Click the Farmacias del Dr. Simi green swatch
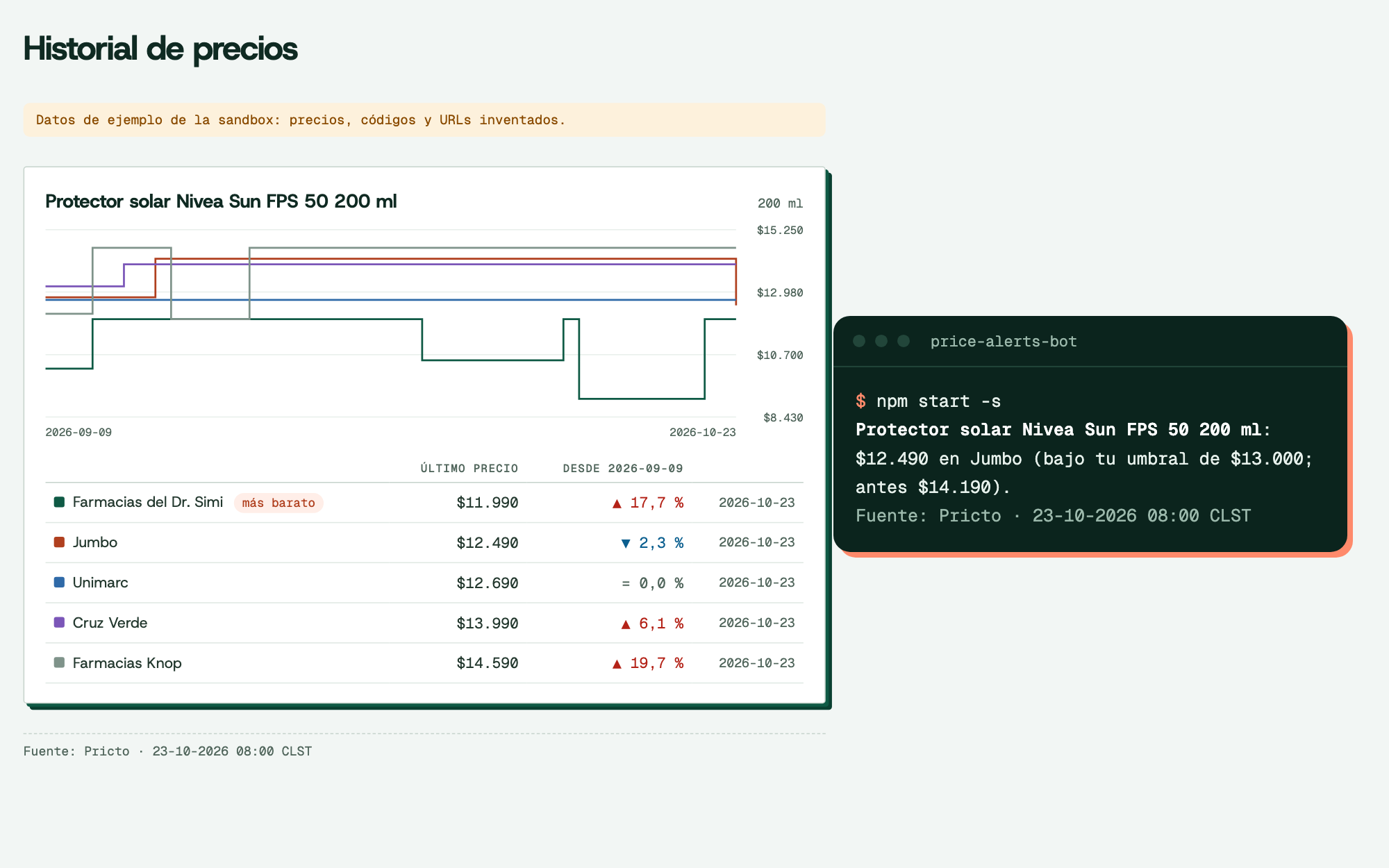The image size is (1389, 868). (59, 502)
